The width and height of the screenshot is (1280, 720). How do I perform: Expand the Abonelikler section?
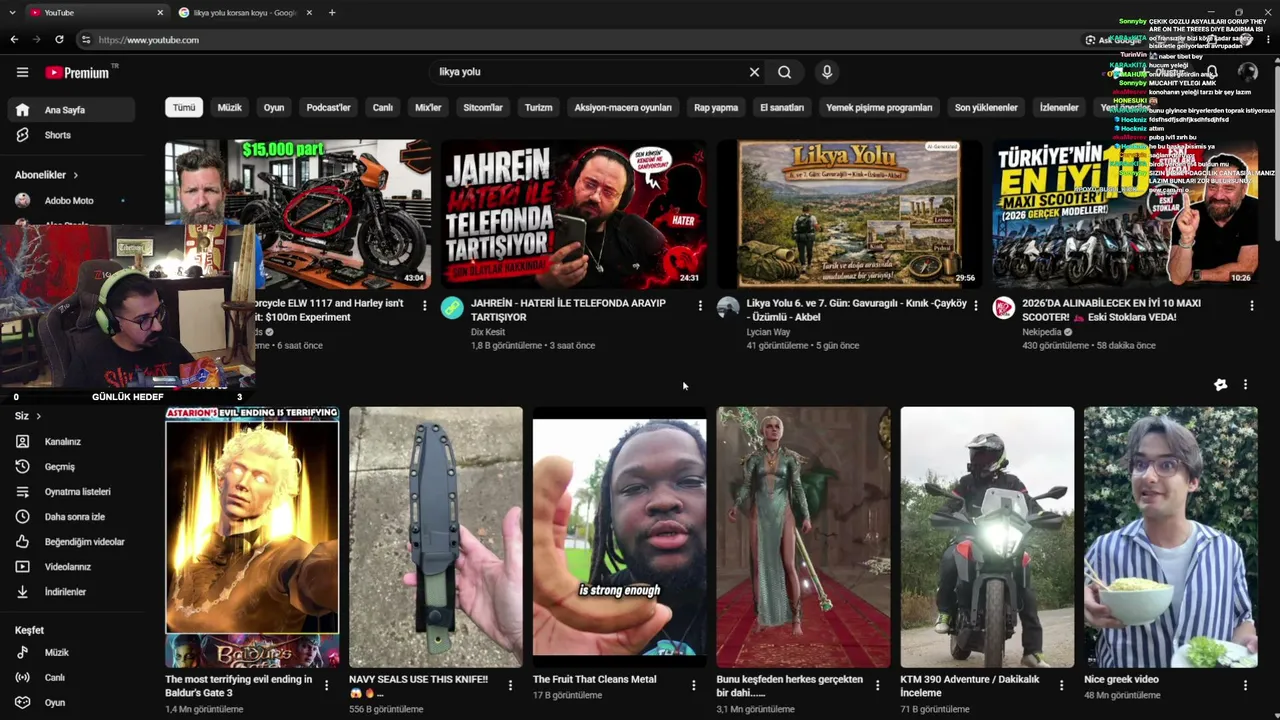(x=47, y=175)
